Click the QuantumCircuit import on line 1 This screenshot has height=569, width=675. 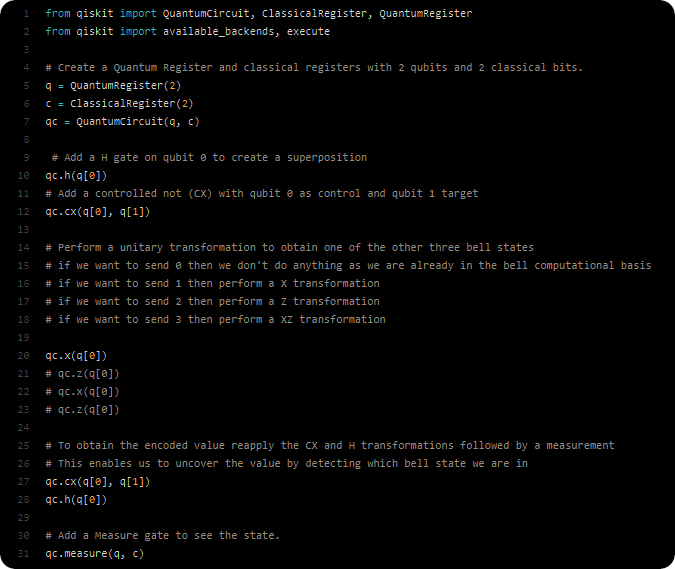point(206,14)
